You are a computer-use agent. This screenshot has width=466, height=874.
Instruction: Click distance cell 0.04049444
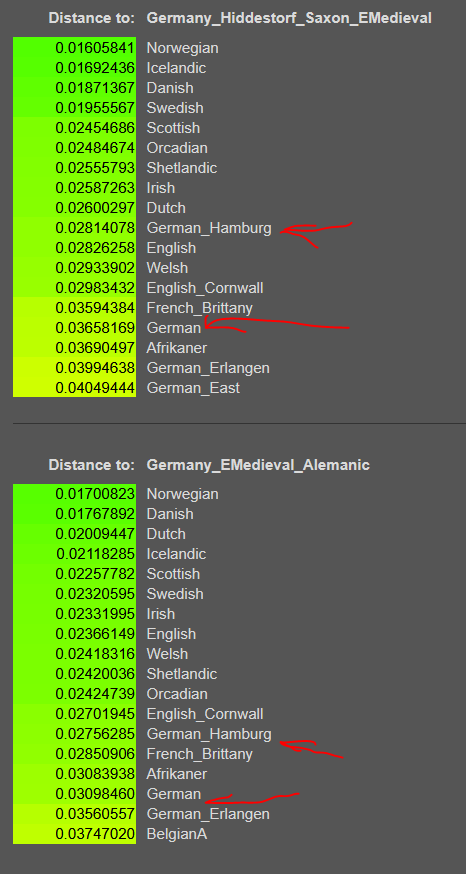74,388
